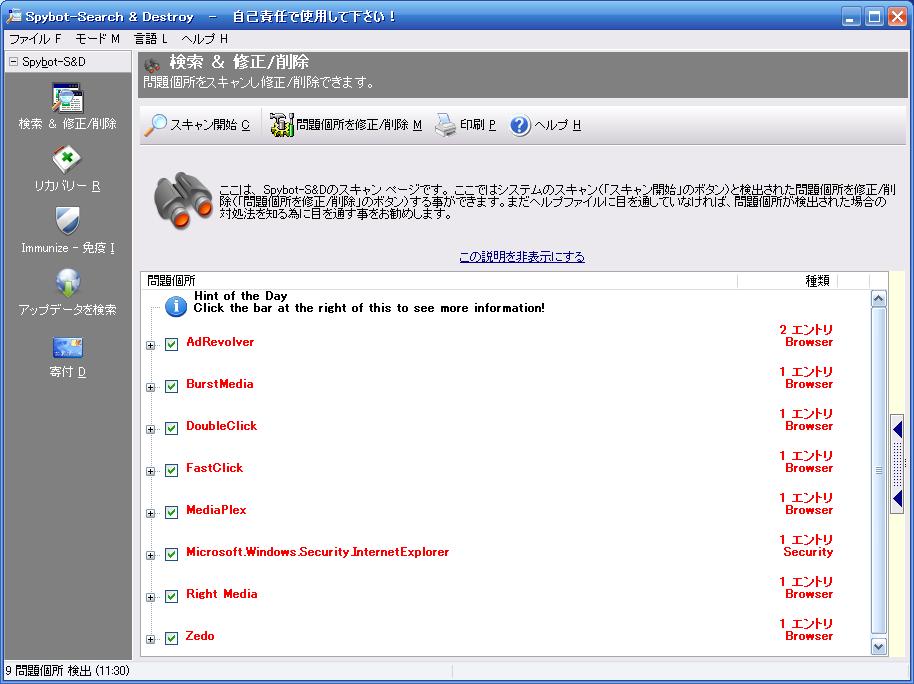Select the MediaPlex entry name

click(x=216, y=510)
